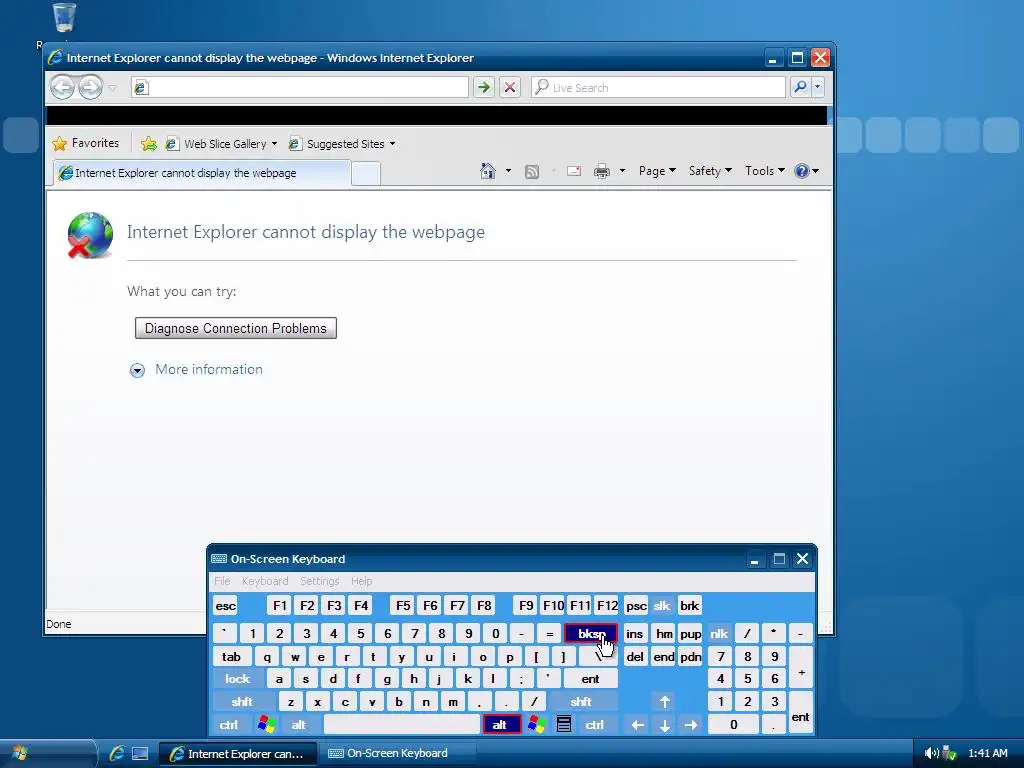Screen dimensions: 1024x768
Task: Open the Web Slice Gallery dropdown
Action: [221, 144]
